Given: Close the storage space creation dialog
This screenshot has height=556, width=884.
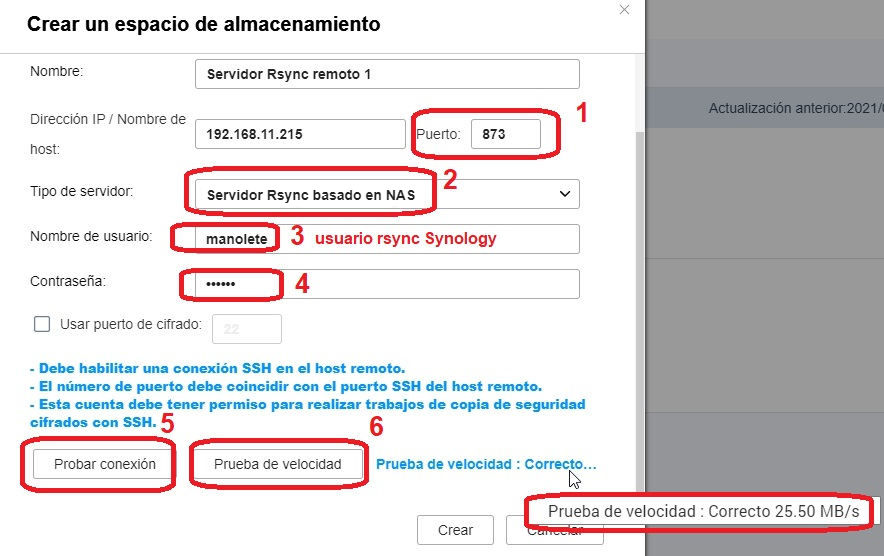Looking at the screenshot, I should point(625,10).
